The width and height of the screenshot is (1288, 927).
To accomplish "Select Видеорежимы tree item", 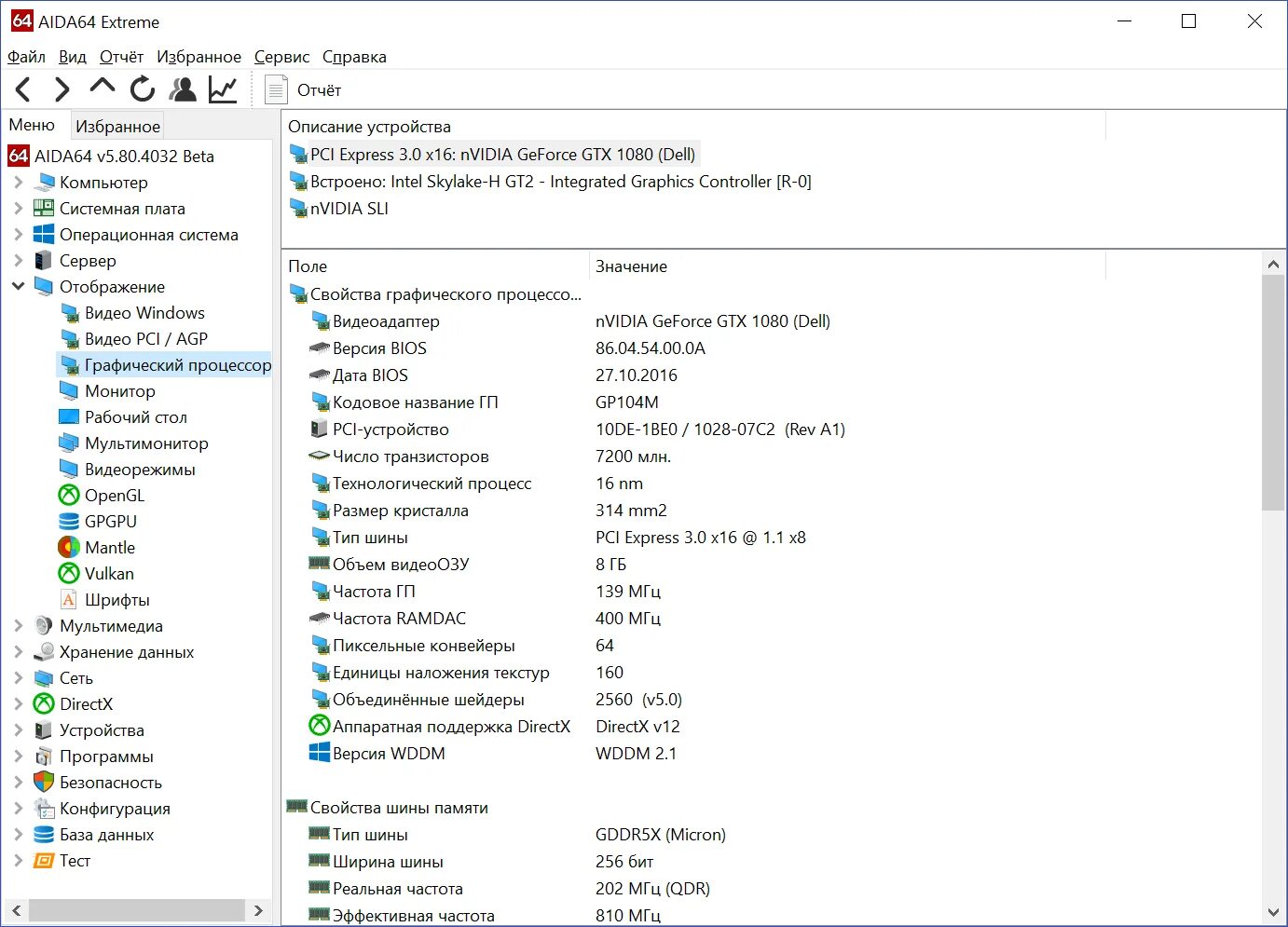I will [140, 470].
